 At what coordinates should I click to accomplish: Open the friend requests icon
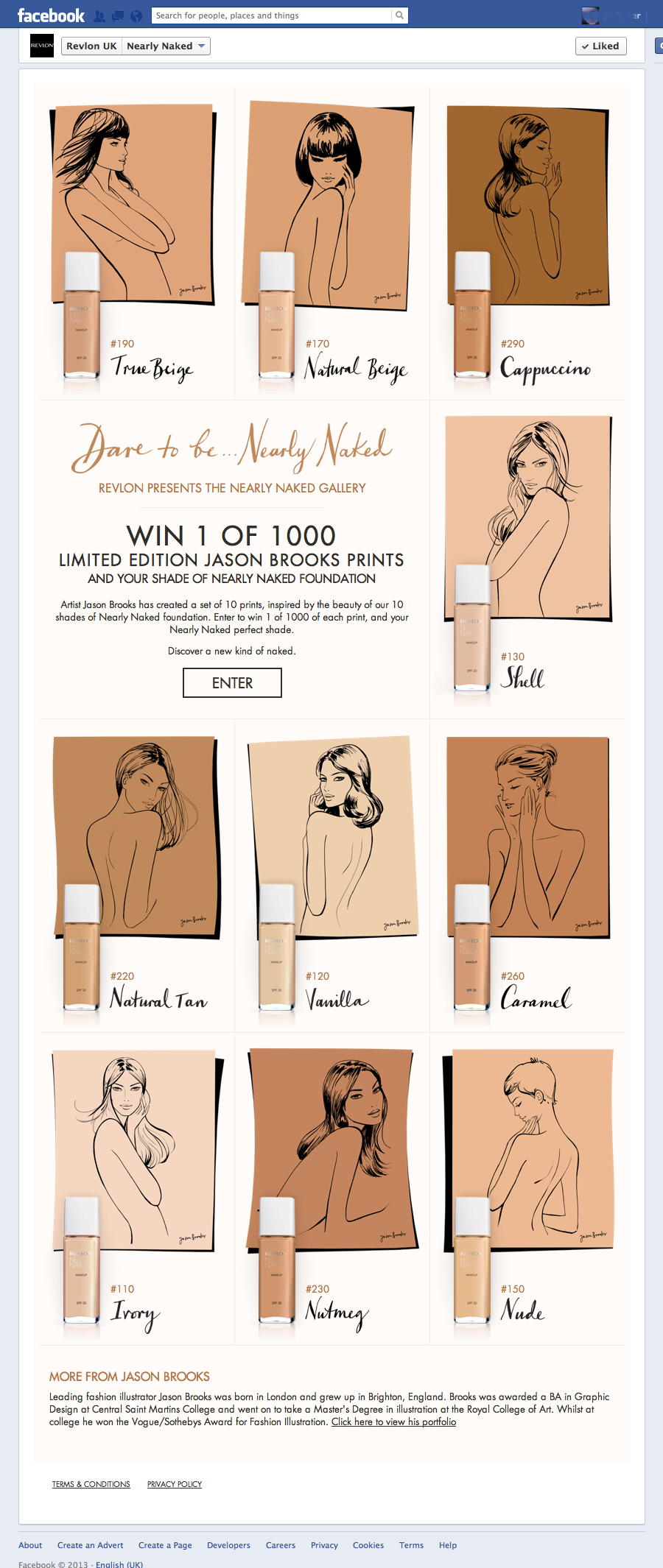99,15
